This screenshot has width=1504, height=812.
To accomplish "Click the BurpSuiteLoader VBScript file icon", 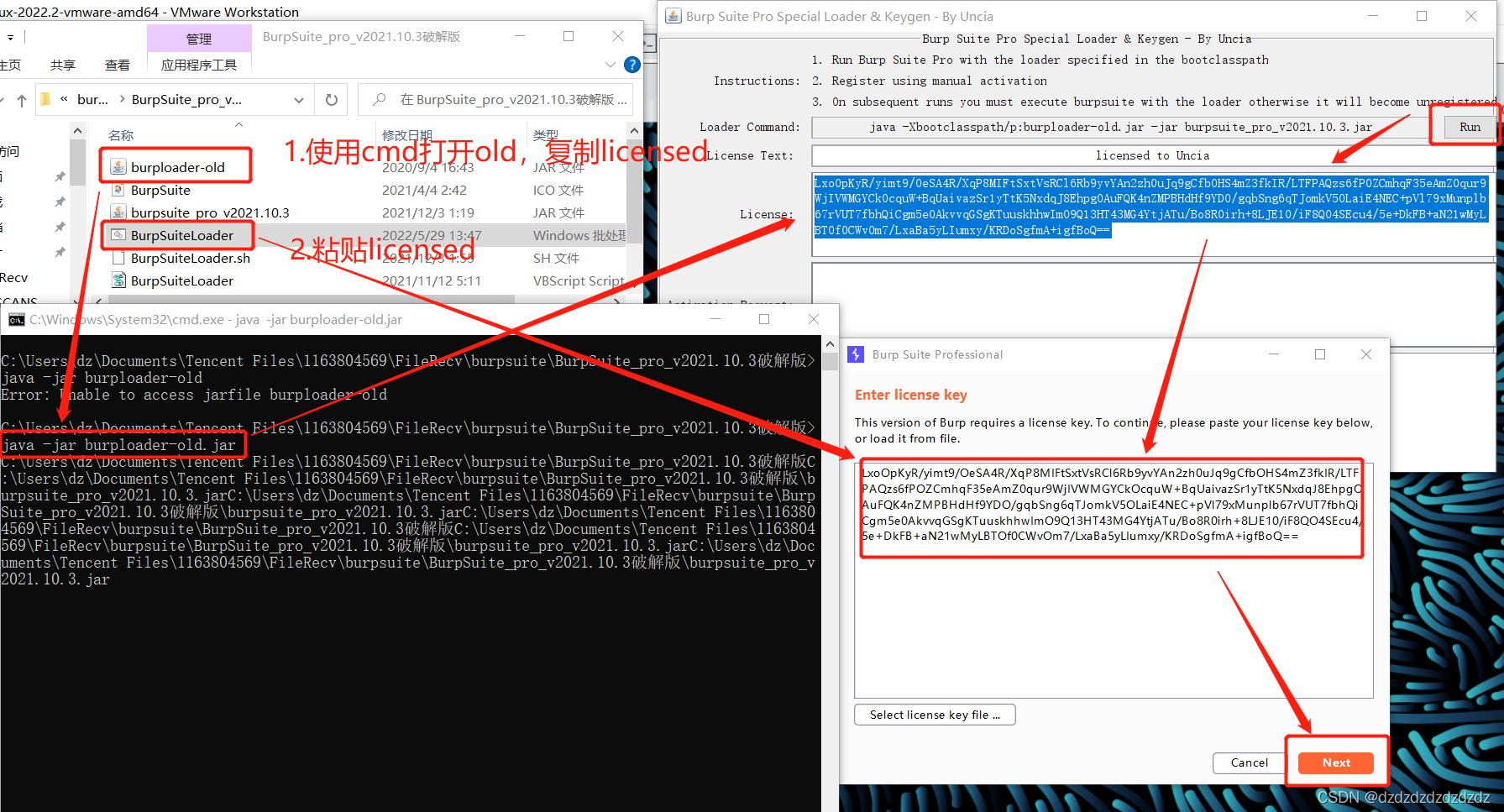I will pos(118,280).
